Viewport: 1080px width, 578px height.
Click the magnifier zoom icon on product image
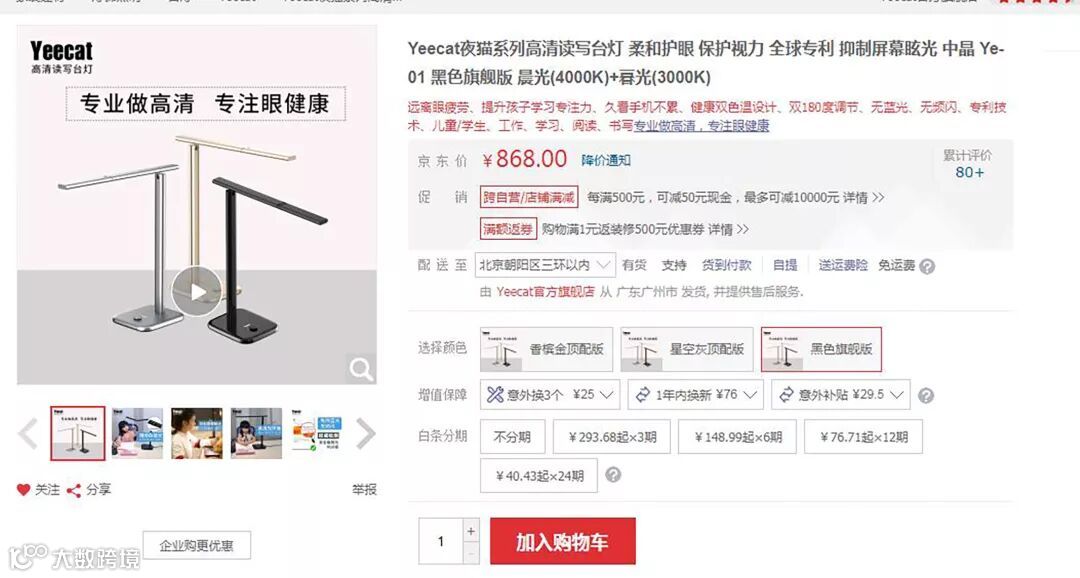tap(361, 369)
